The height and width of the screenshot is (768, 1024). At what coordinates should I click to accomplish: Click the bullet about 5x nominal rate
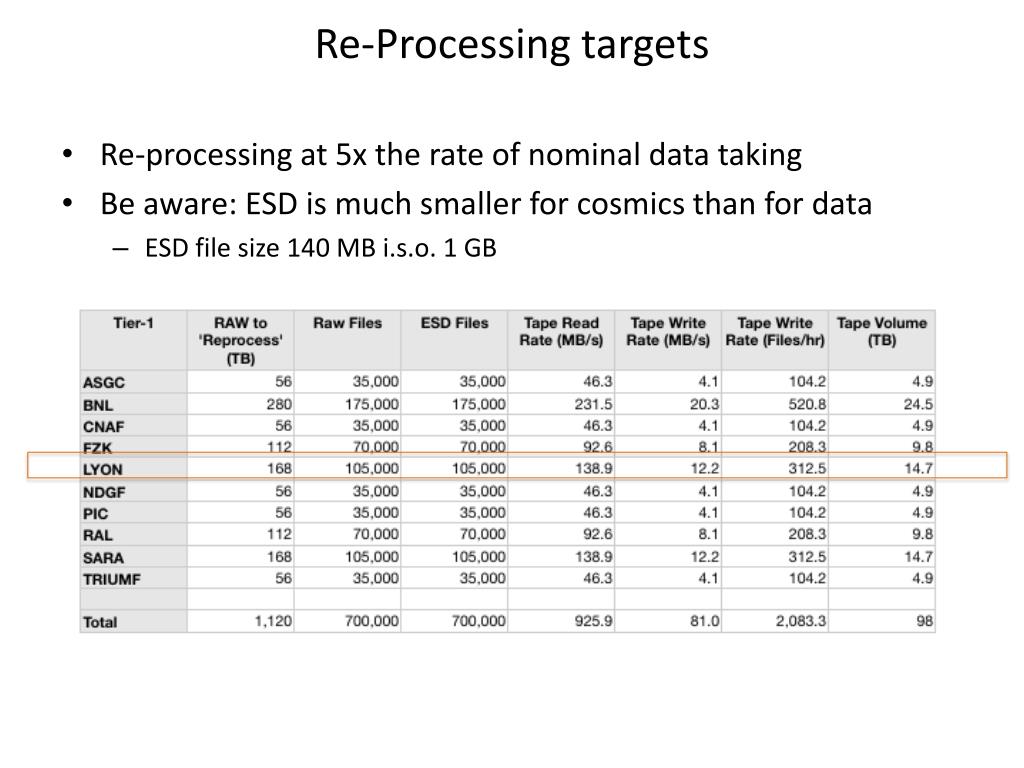pos(451,155)
